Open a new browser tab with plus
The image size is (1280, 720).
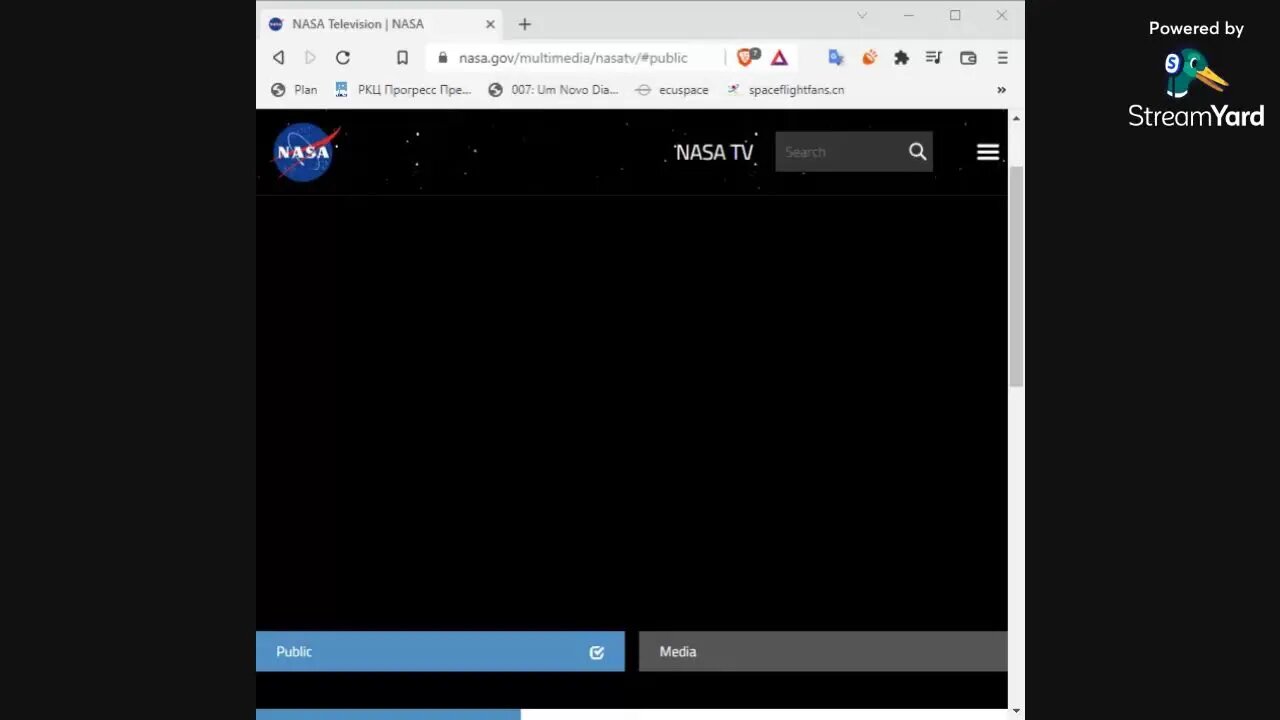(x=524, y=24)
